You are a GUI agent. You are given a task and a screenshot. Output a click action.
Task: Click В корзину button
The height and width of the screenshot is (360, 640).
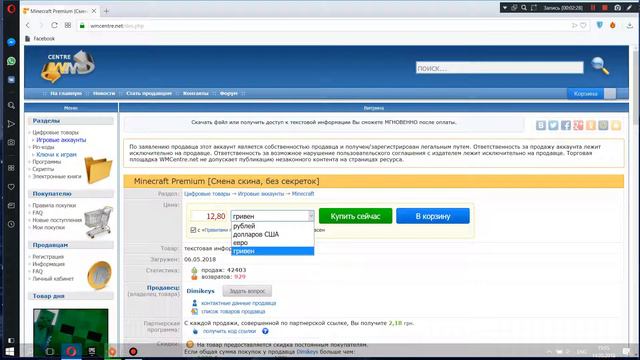coord(433,216)
